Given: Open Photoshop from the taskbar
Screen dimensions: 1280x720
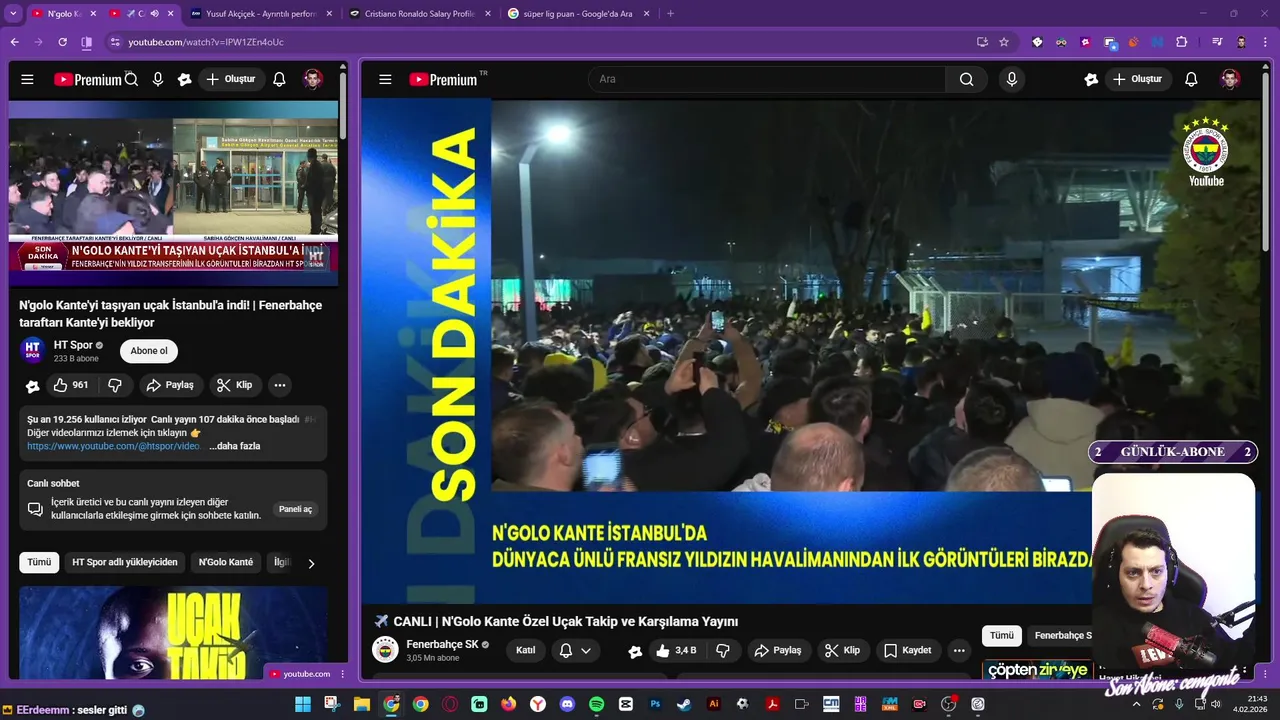Looking at the screenshot, I should [x=656, y=704].
